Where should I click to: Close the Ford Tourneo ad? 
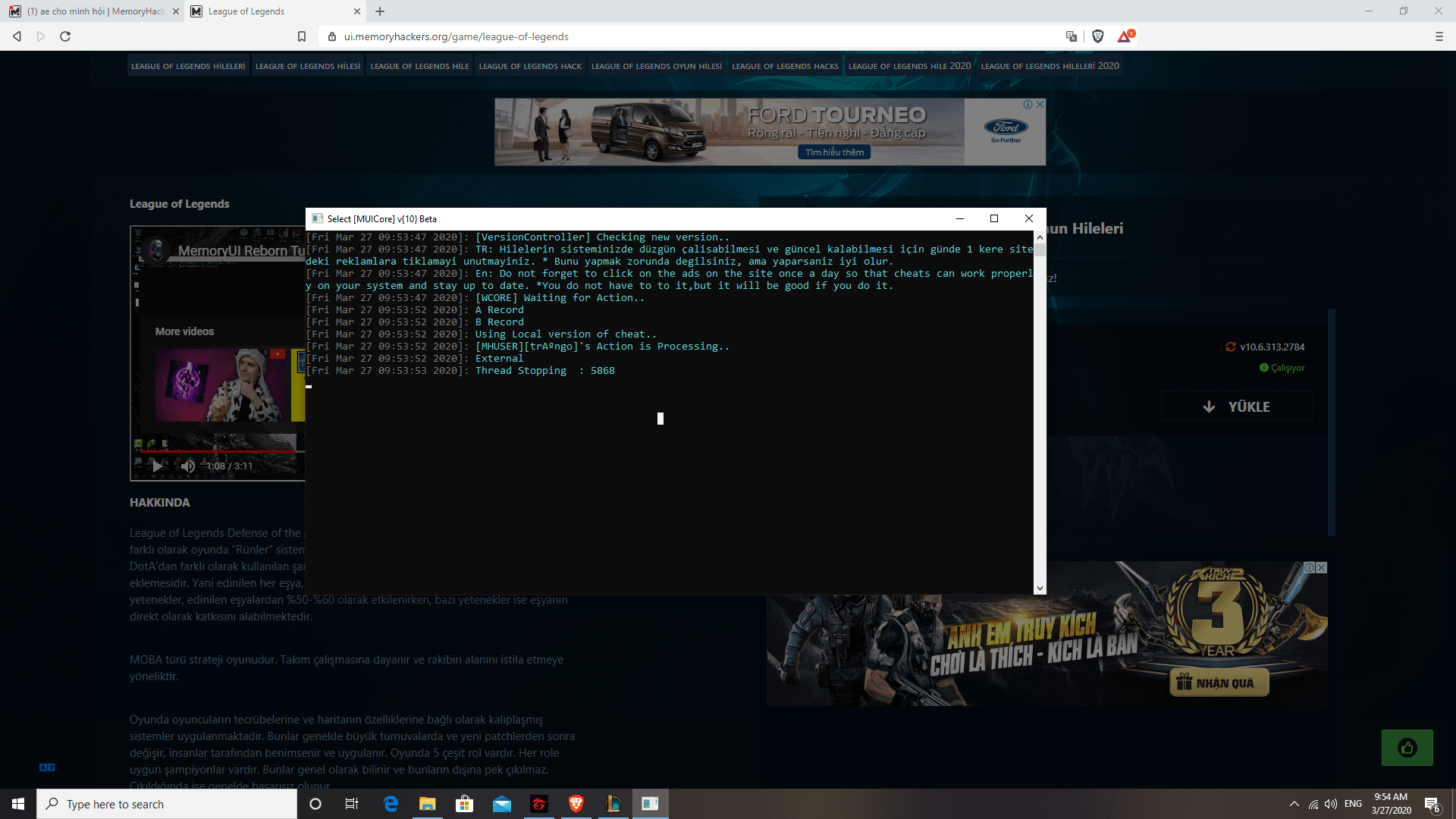[x=1040, y=105]
